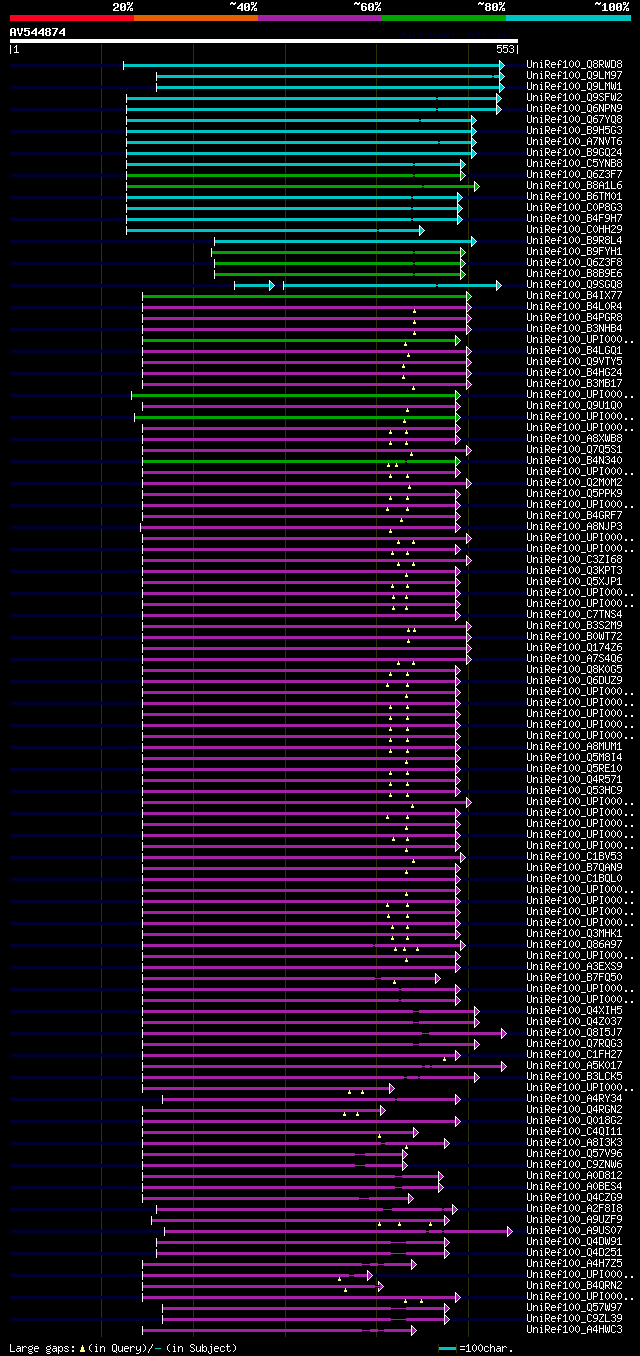Image resolution: width=640 pixels, height=1356 pixels.
Task: Select hit label UniRef100_B7QAN9
Action: [x=574, y=867]
